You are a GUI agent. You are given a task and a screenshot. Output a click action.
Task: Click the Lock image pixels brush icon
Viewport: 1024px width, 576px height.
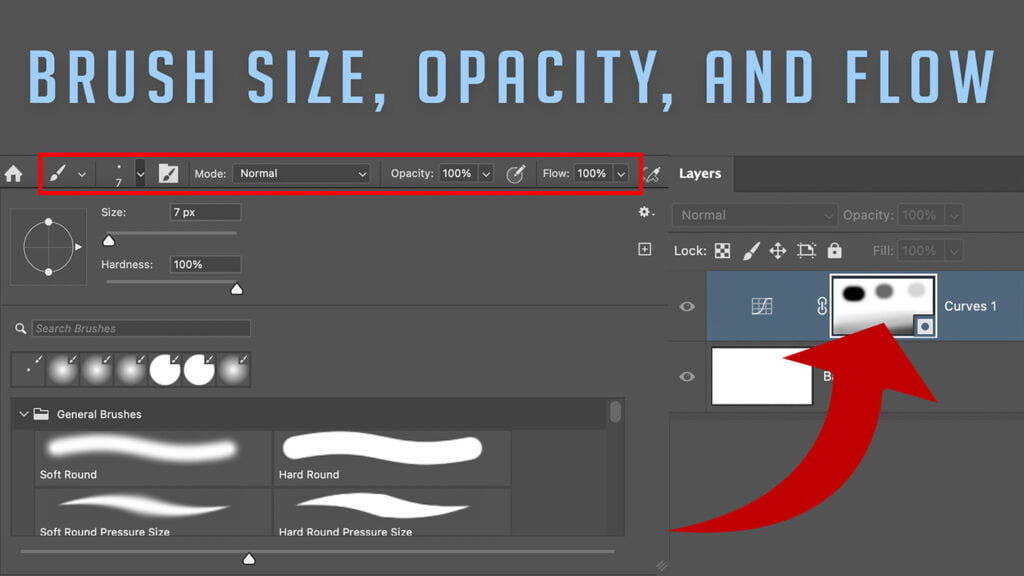[x=753, y=251]
